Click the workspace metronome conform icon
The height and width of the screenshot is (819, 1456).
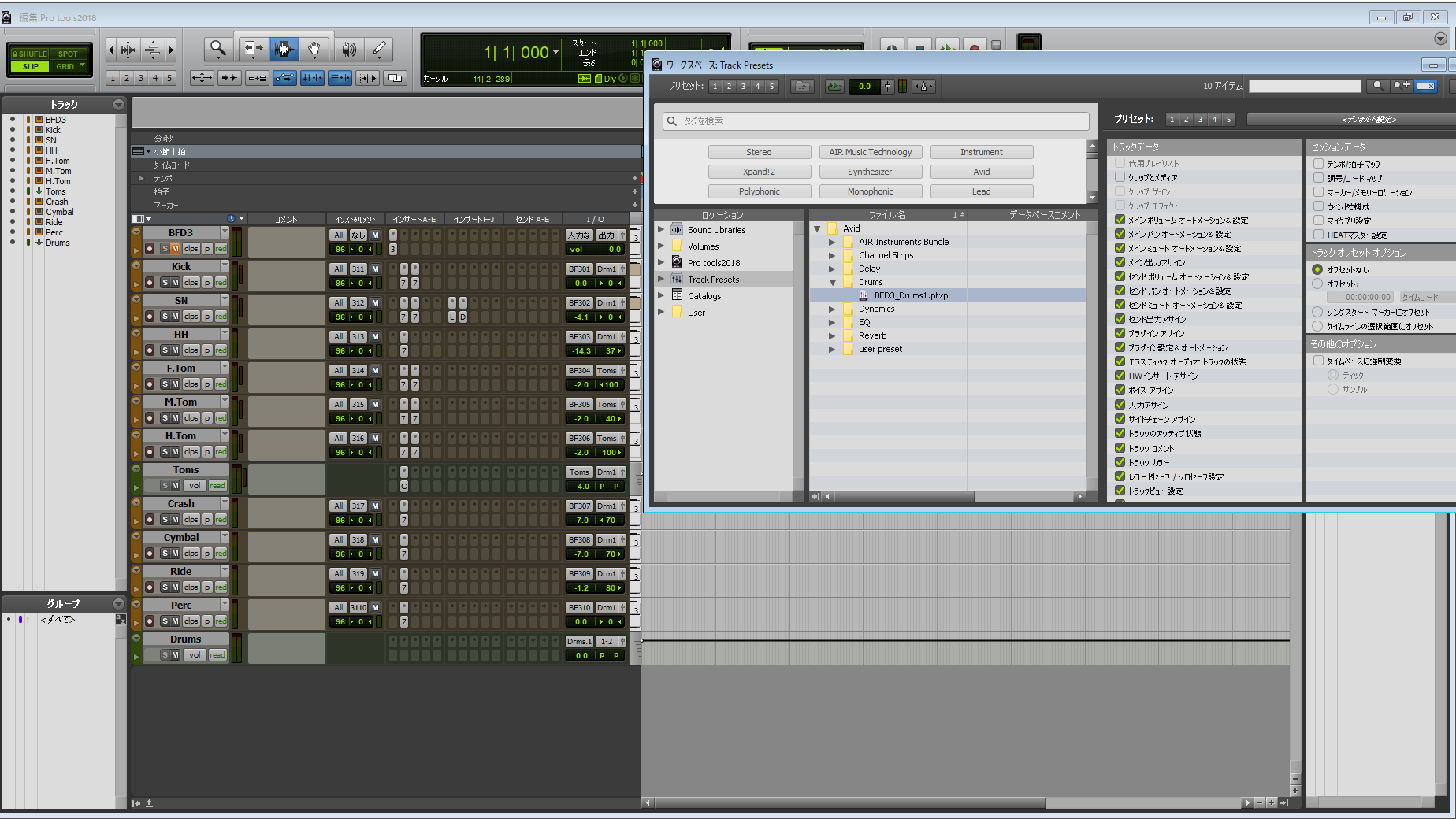point(923,86)
